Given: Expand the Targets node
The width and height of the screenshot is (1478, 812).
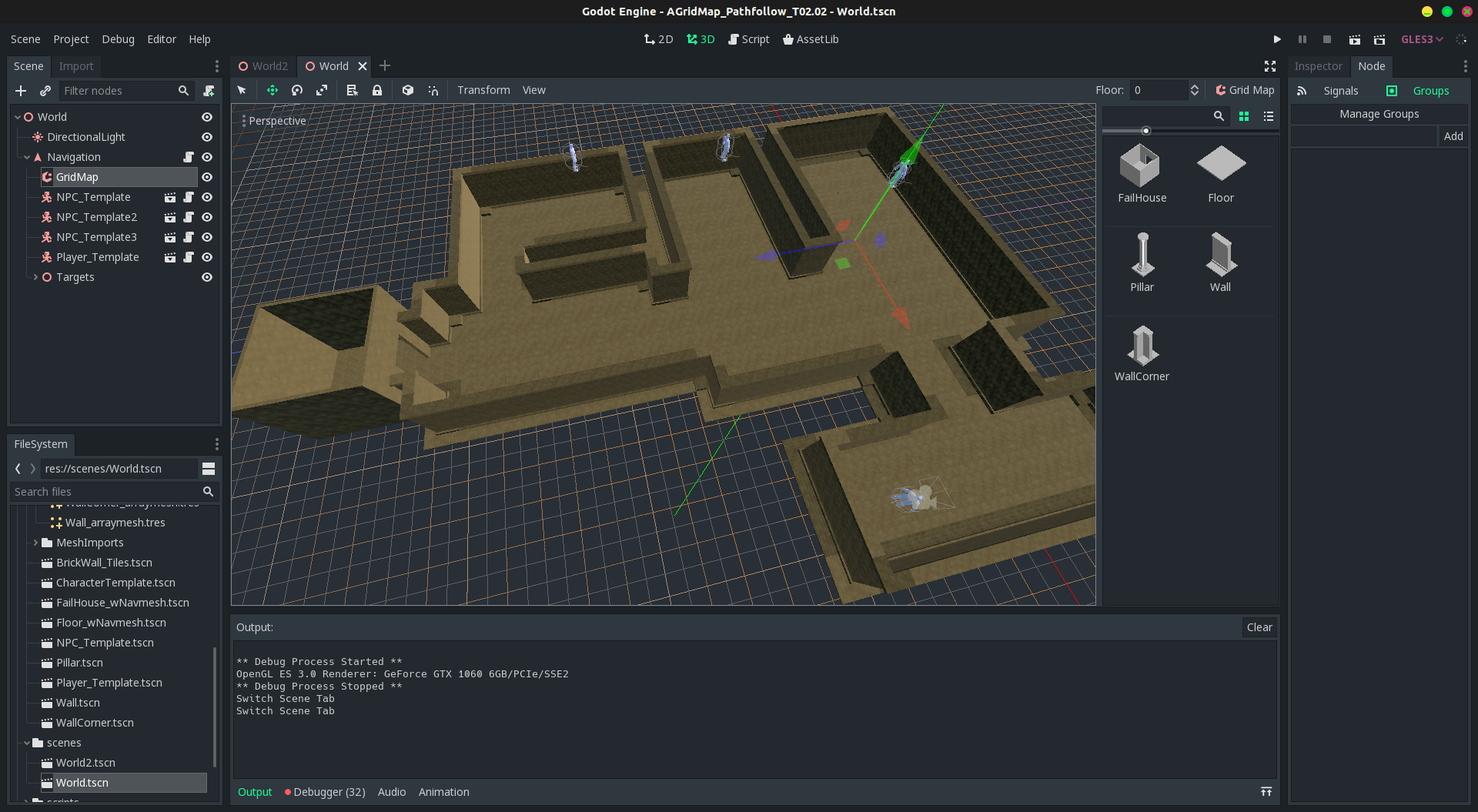Looking at the screenshot, I should point(35,277).
